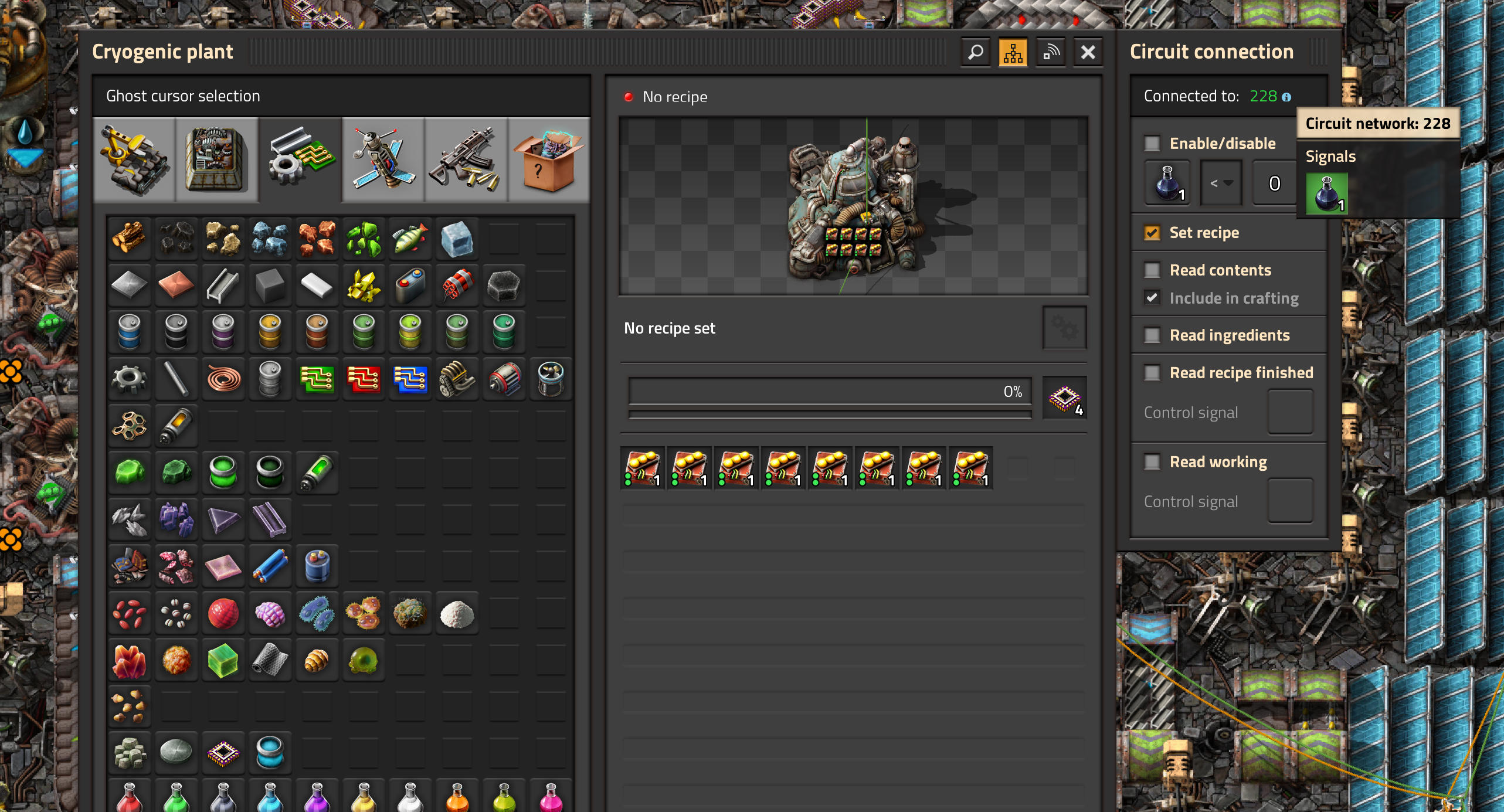Pick the wood item
The height and width of the screenshot is (812, 1504).
click(130, 238)
